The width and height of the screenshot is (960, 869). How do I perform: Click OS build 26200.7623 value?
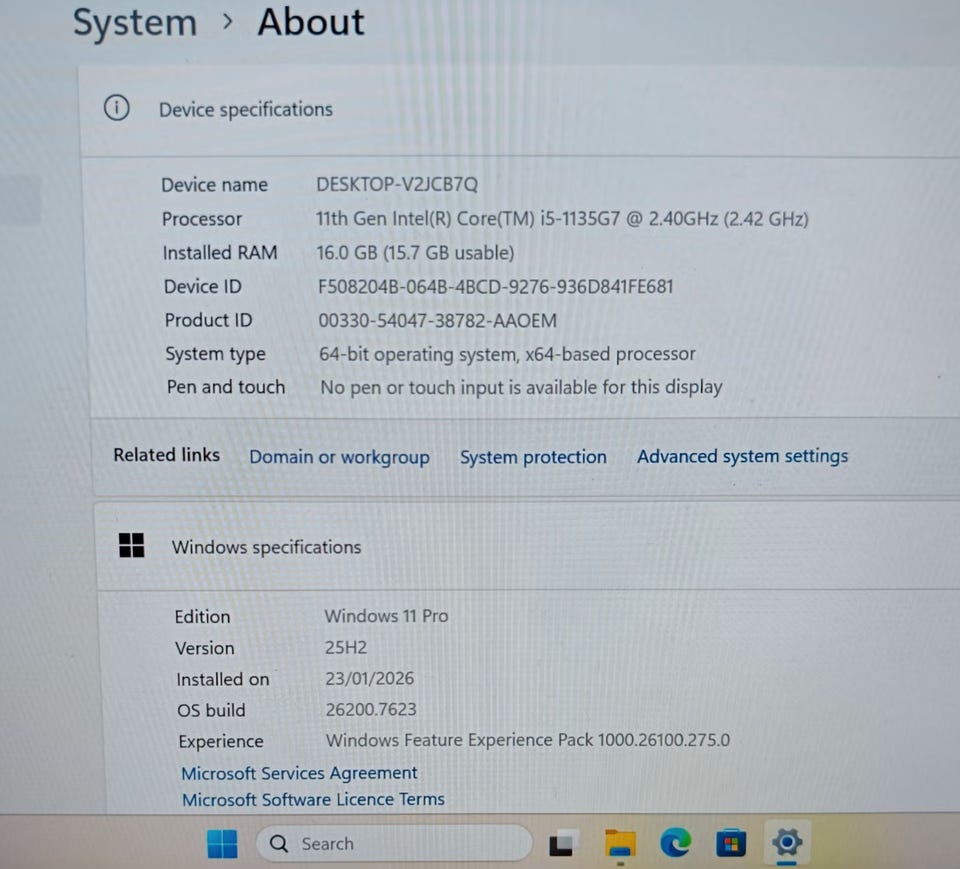click(x=371, y=709)
